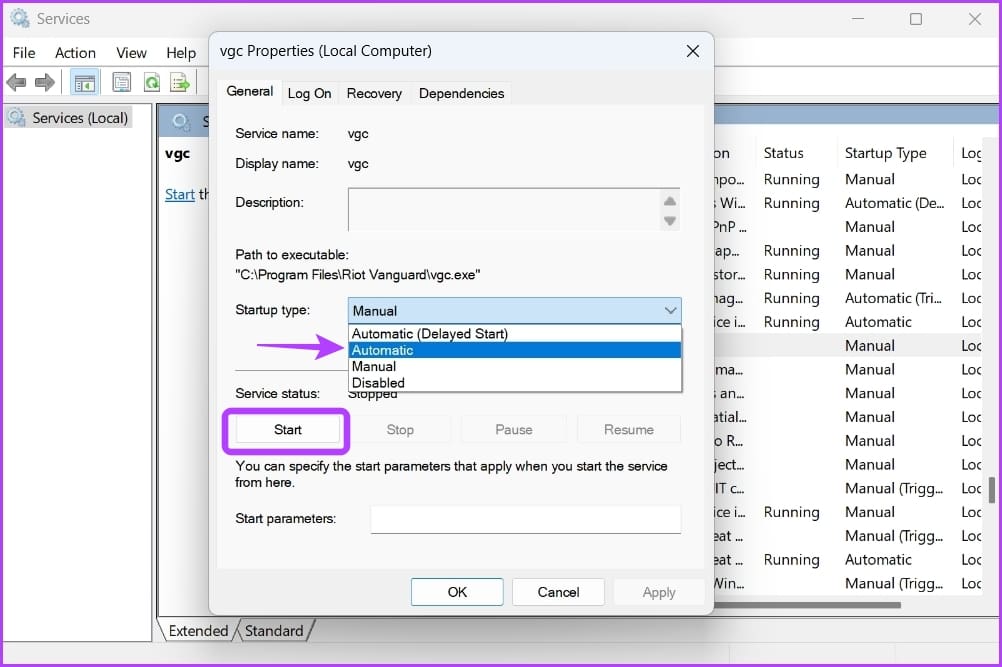Click the Back arrow in Services toolbar

pyautogui.click(x=16, y=82)
